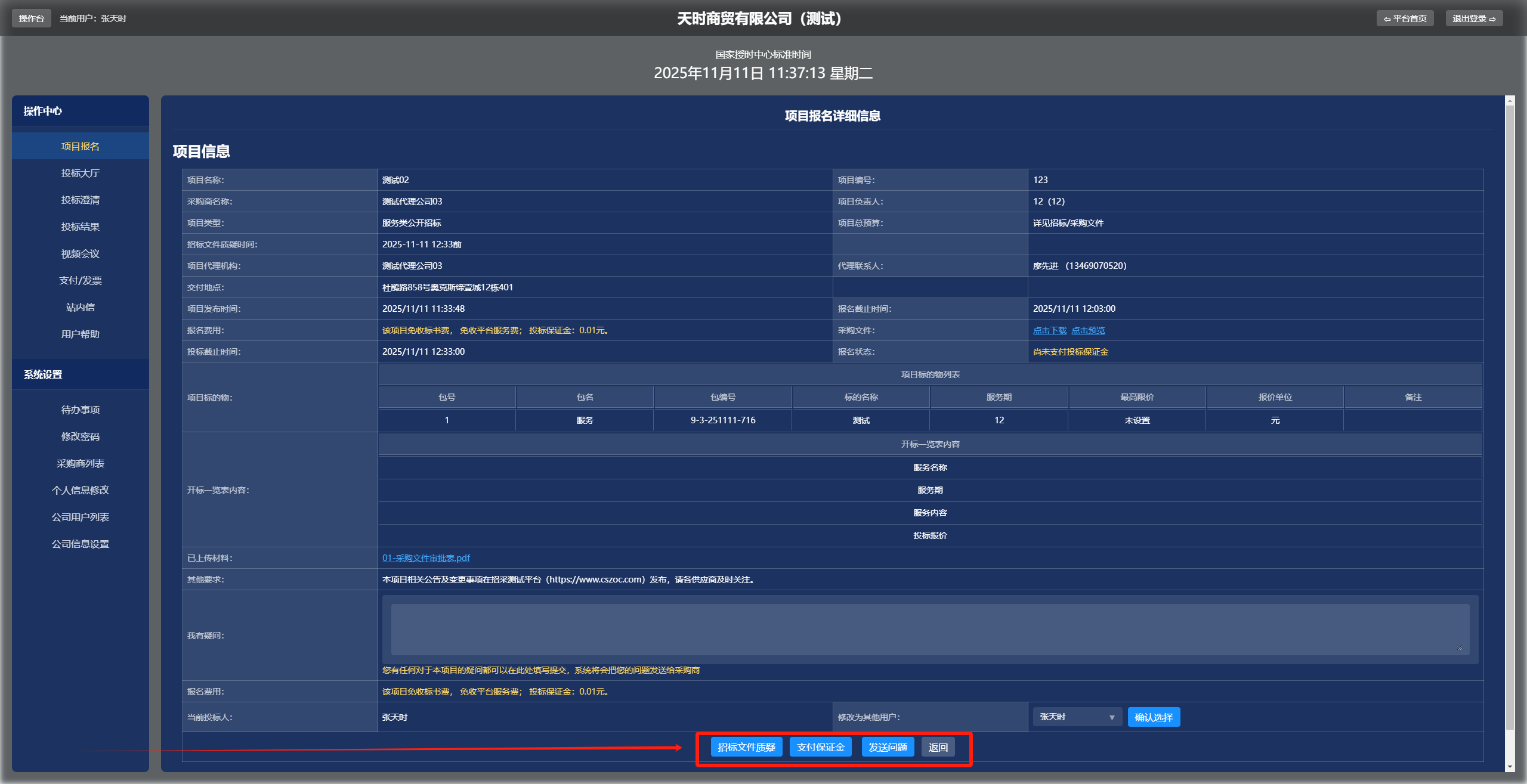Open the 点击预览 preview link

point(1088,330)
